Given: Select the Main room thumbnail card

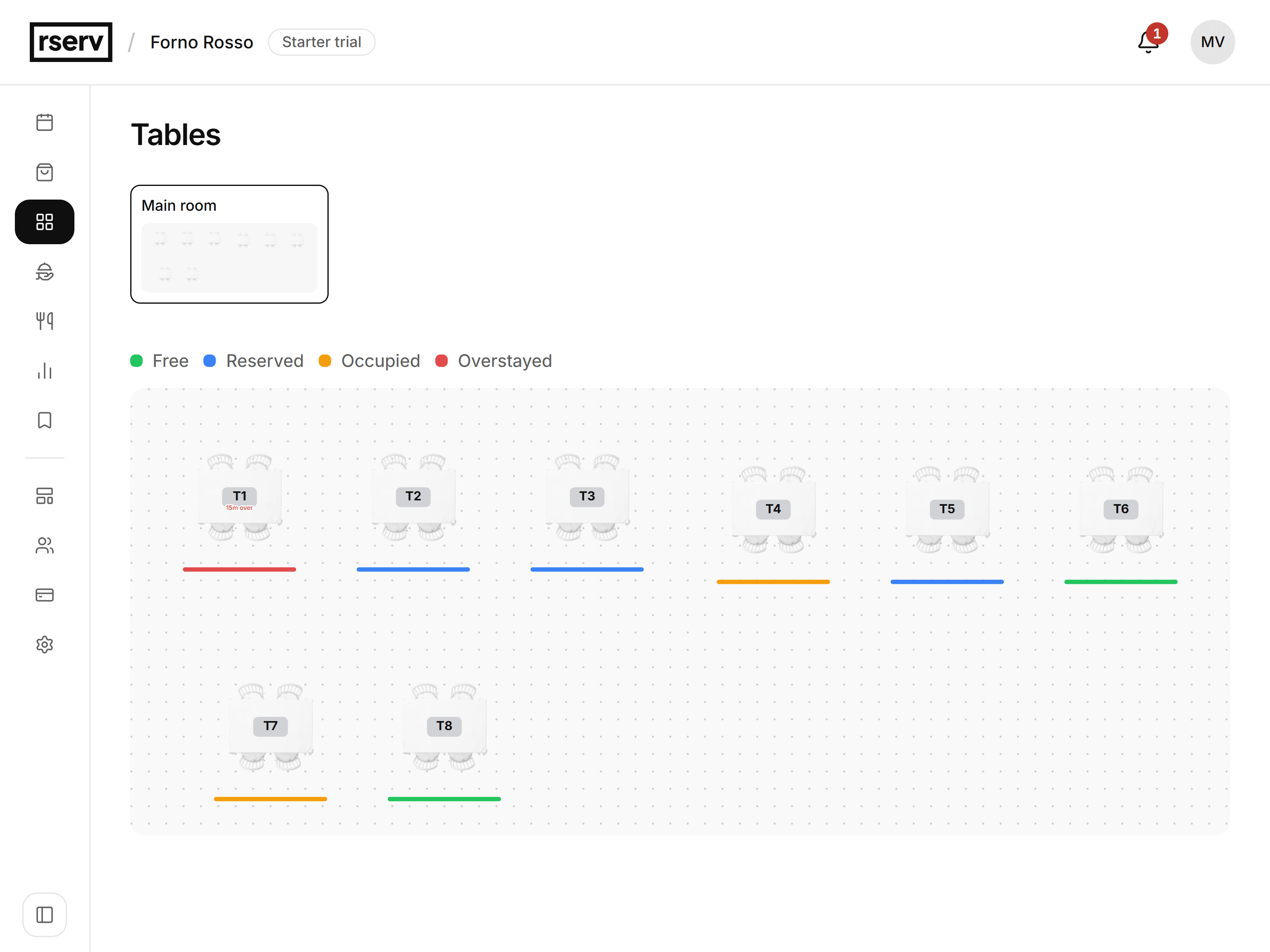Looking at the screenshot, I should coord(229,244).
